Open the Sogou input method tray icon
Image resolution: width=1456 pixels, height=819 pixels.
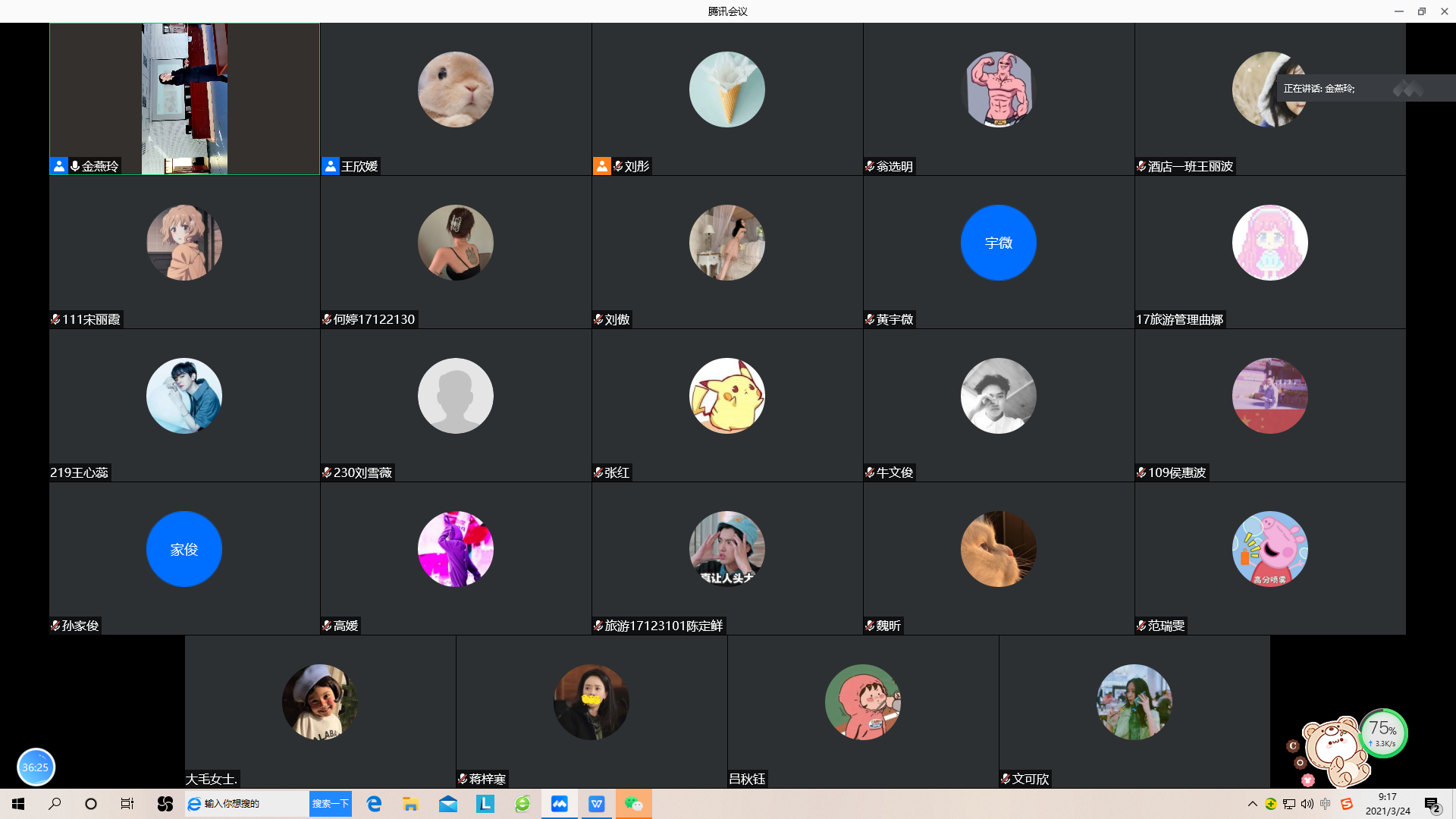[x=1347, y=804]
